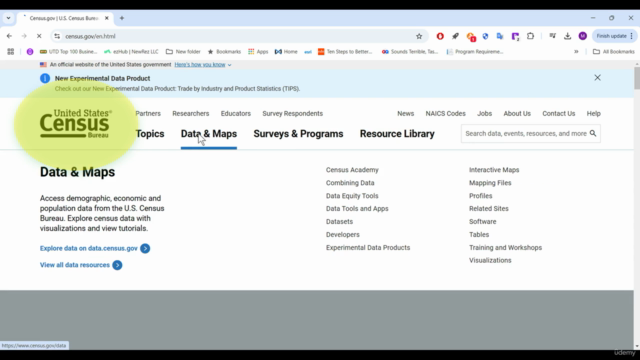The width and height of the screenshot is (640, 360).
Task: Open the tab groups grid icon in bookmarks bar
Action: [11, 51]
